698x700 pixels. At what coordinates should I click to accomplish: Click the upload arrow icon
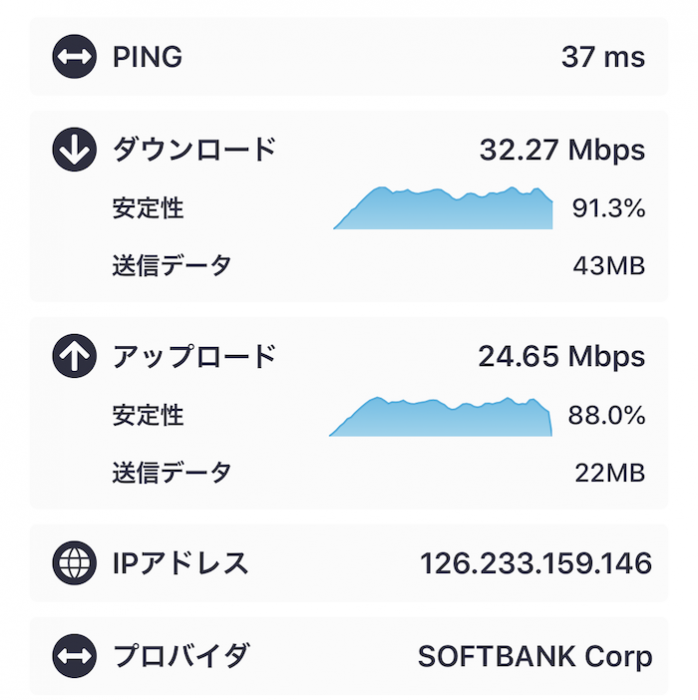[x=75, y=356]
